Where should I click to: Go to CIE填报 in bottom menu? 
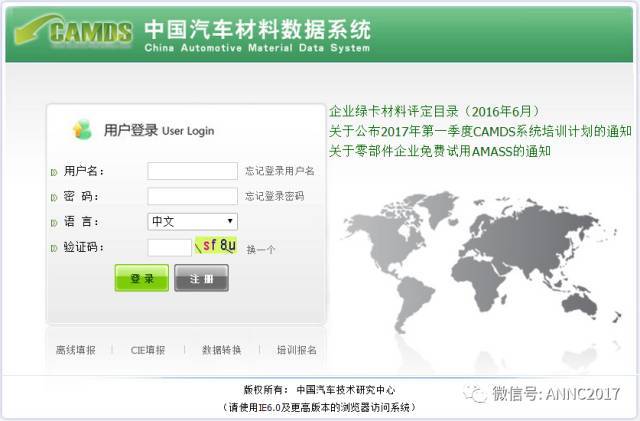tap(148, 350)
